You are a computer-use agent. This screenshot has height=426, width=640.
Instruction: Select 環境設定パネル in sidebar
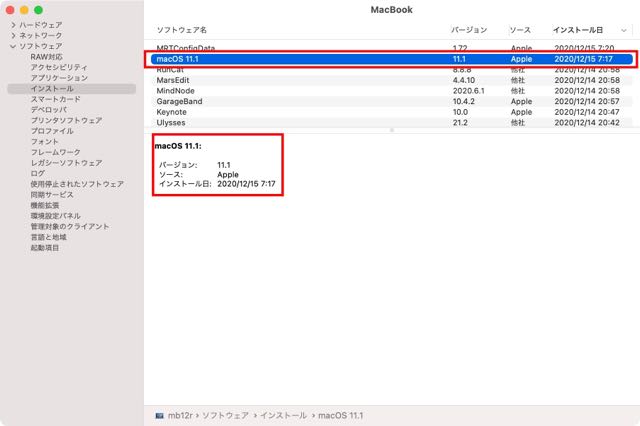(x=56, y=216)
